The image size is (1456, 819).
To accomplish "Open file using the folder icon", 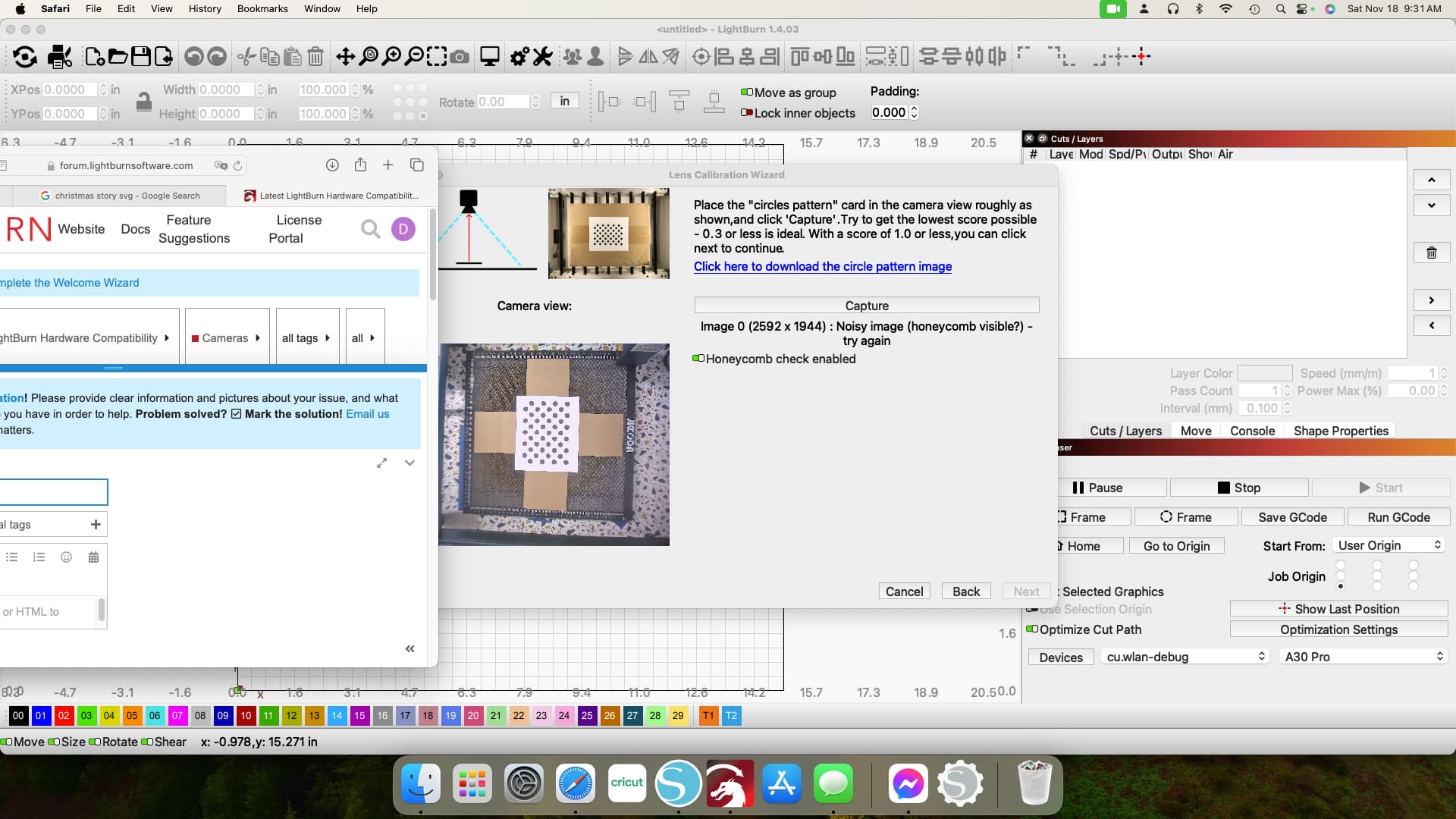I will pyautogui.click(x=118, y=57).
